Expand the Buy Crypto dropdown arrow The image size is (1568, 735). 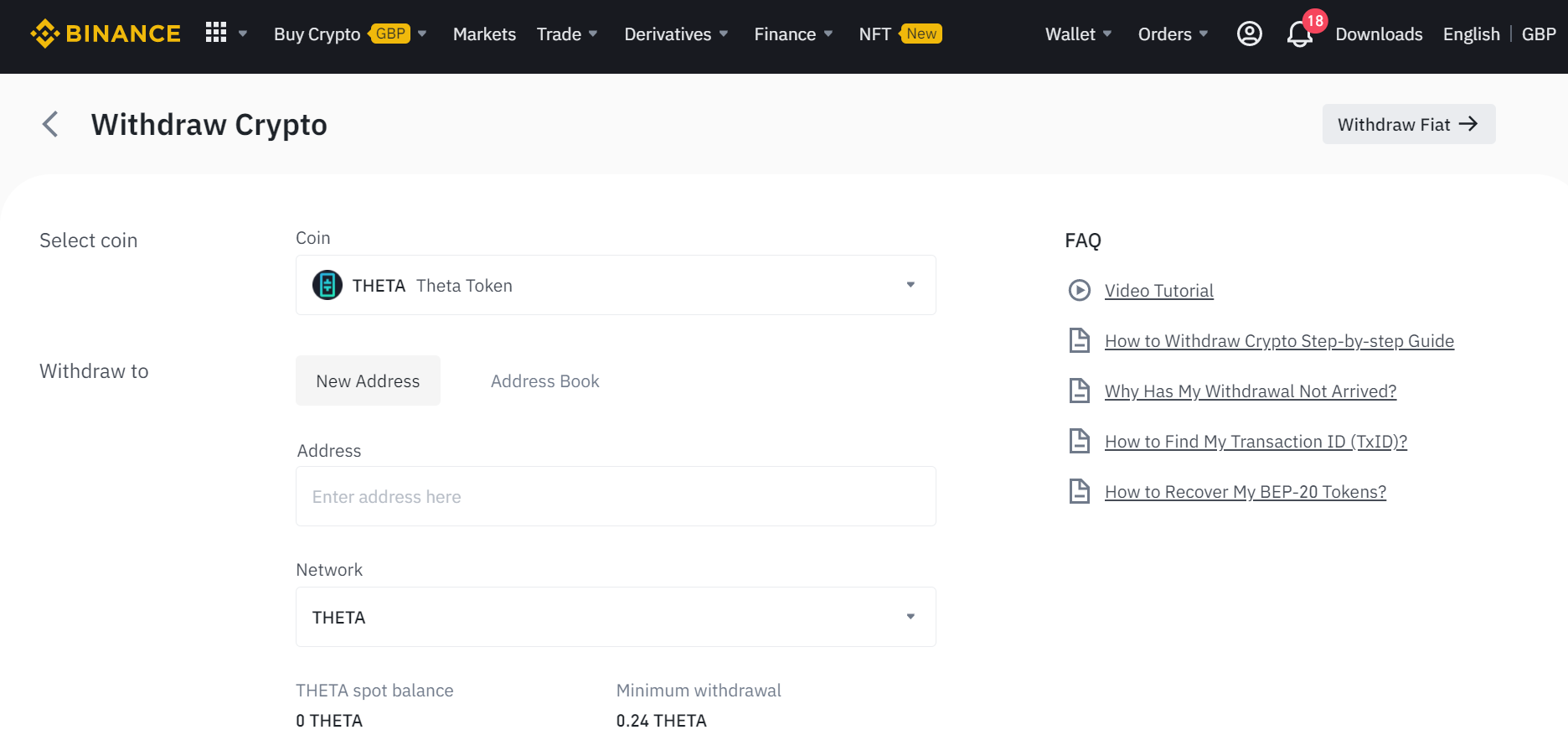422,34
